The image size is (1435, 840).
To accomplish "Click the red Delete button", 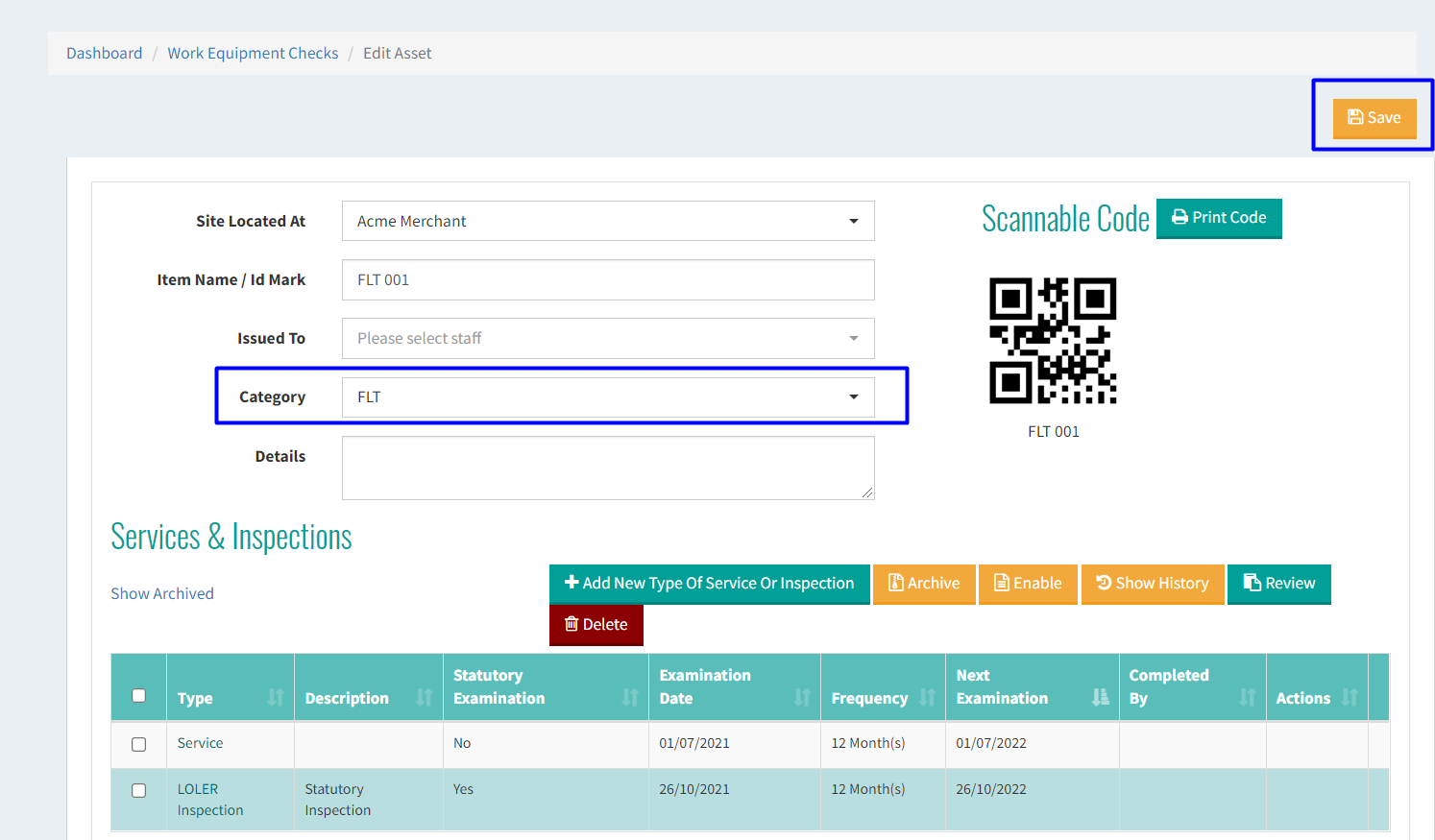I will [x=596, y=625].
